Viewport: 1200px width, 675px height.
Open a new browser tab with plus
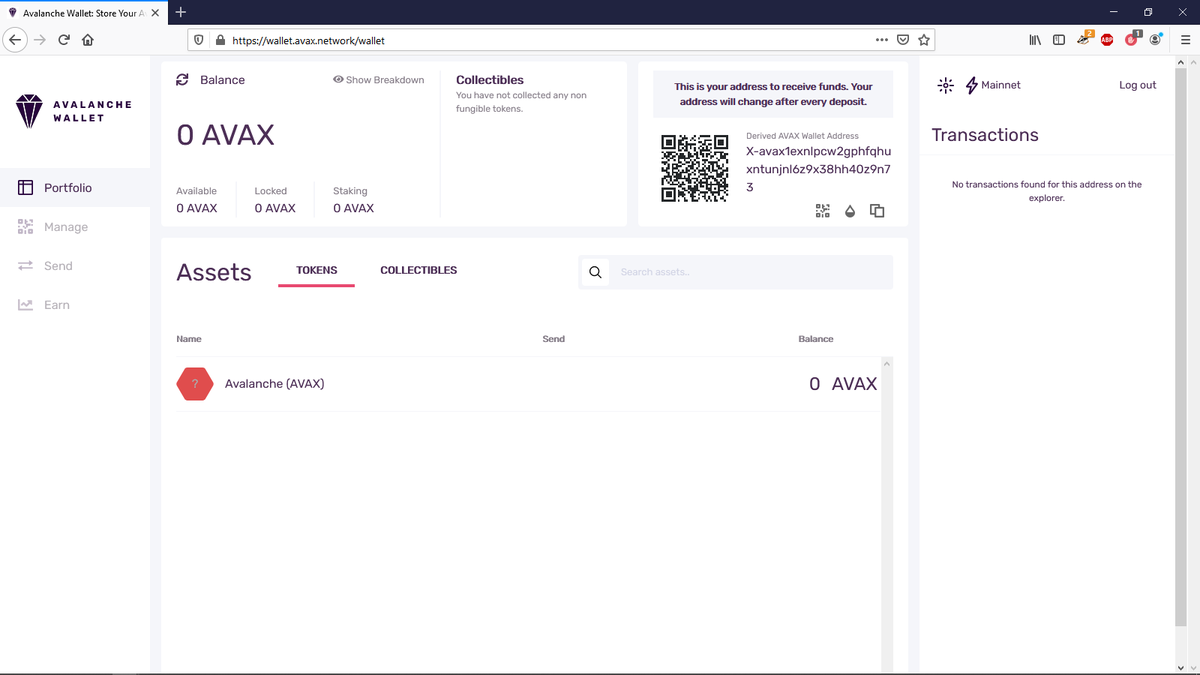point(180,12)
